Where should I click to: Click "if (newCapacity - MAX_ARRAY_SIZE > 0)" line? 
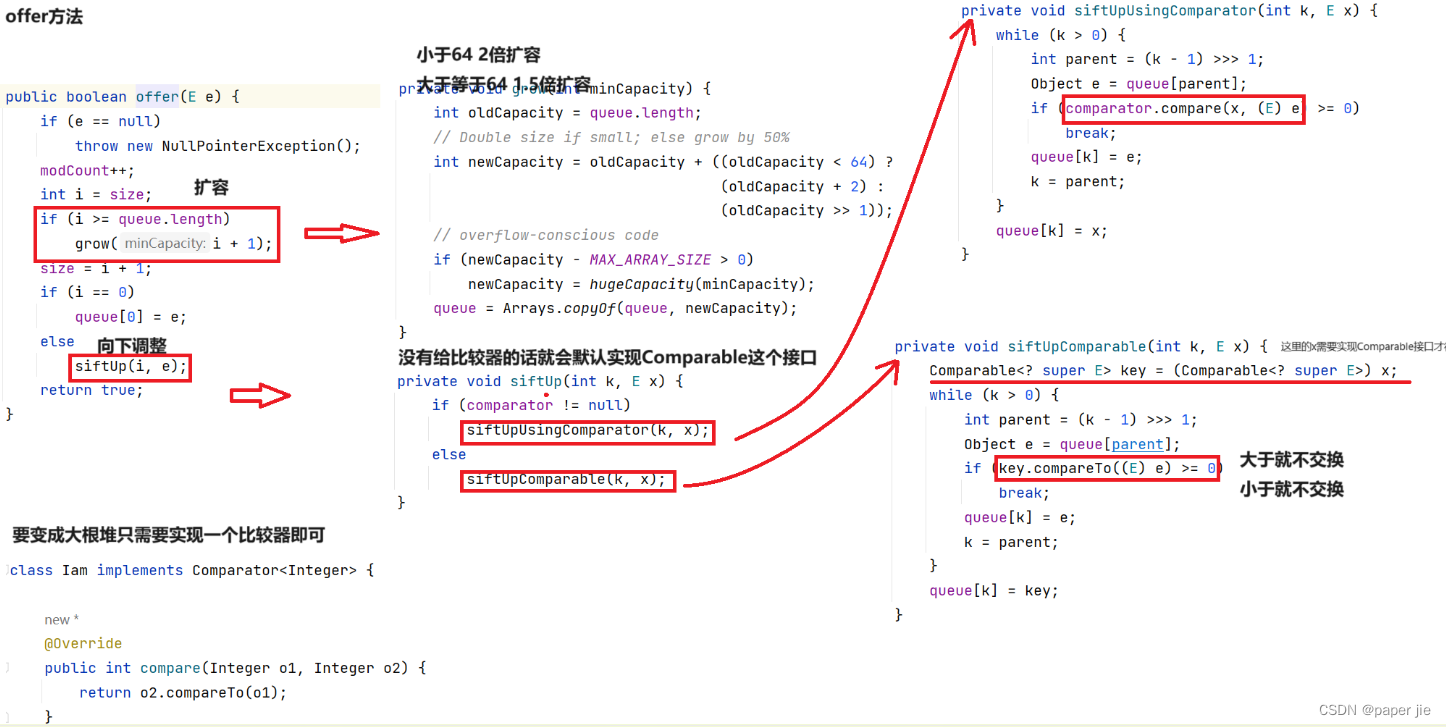pos(594,260)
